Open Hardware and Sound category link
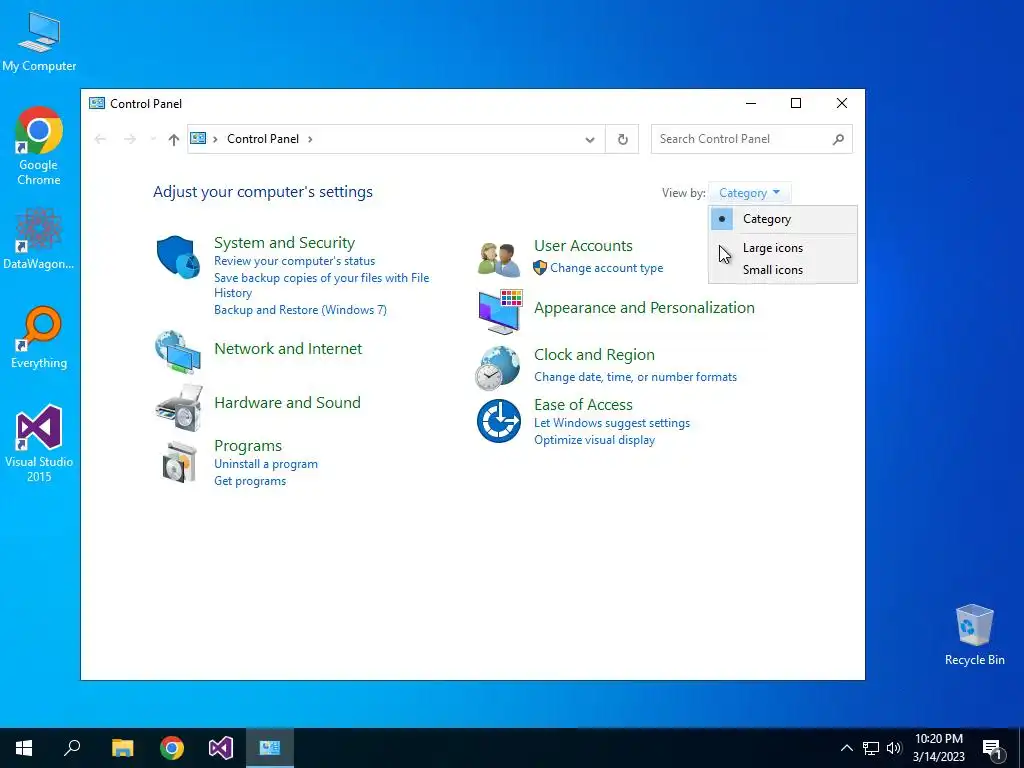The height and width of the screenshot is (768, 1024). (x=287, y=402)
